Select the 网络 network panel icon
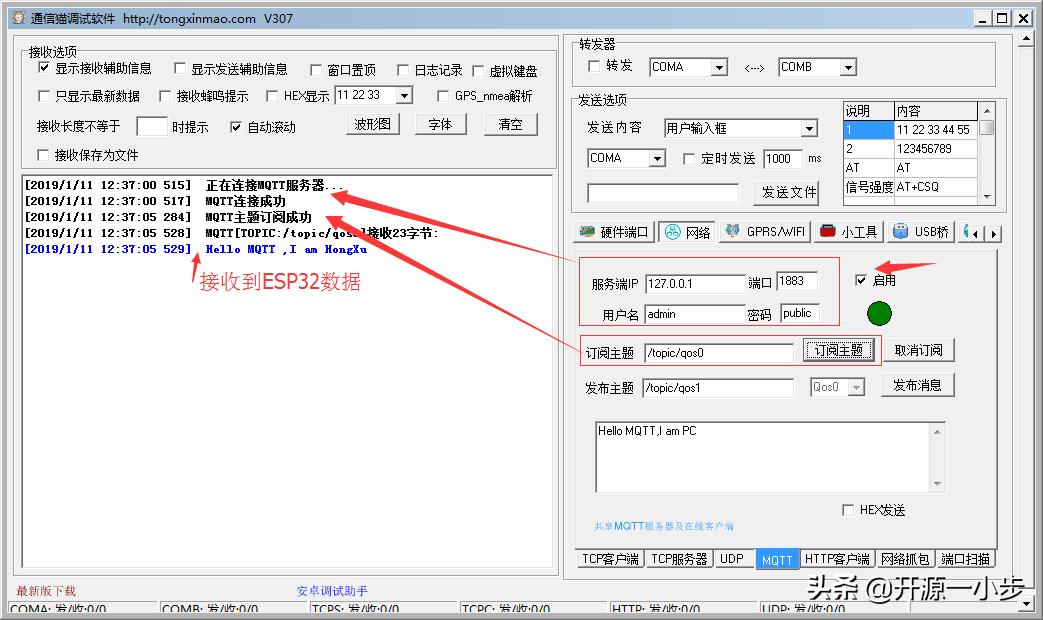Screen dimensions: 1043x620 [687, 231]
